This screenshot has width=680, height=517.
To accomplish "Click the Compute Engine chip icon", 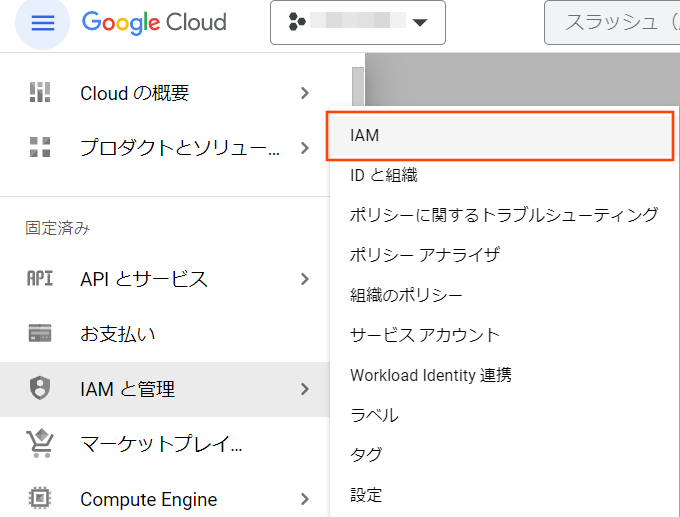I will (40, 498).
